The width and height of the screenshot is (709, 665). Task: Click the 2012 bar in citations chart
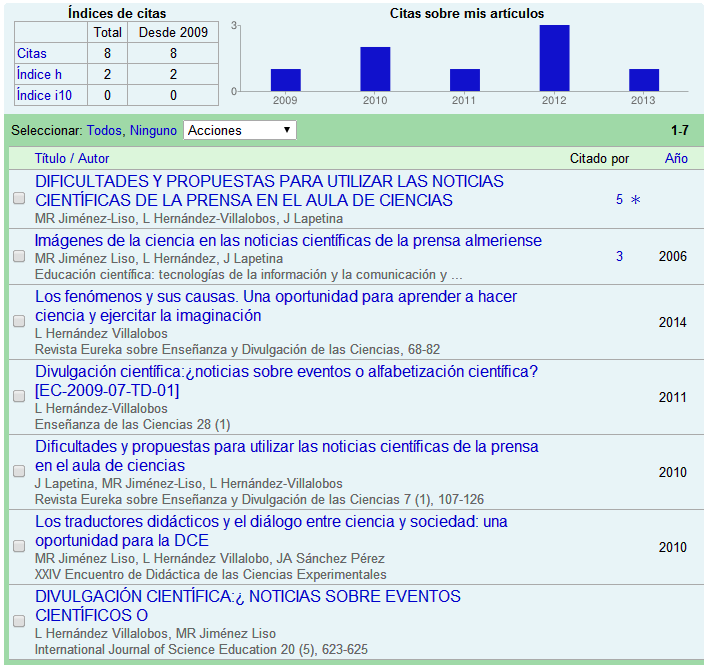point(554,58)
